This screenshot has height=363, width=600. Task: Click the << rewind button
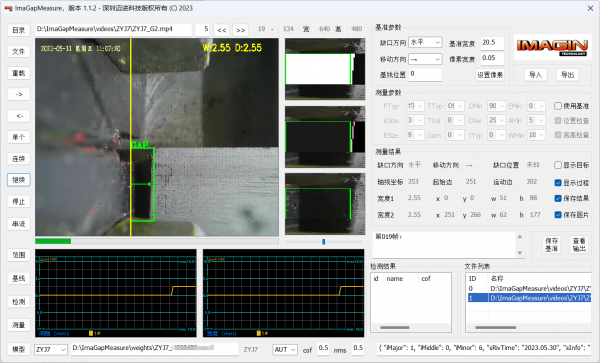(222, 30)
